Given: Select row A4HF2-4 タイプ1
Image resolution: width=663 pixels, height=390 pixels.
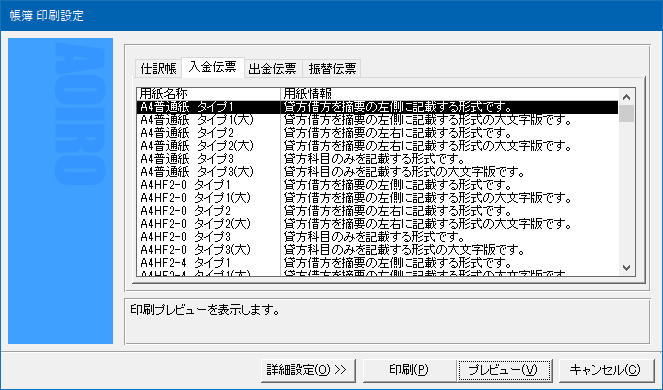Looking at the screenshot, I should pyautogui.click(x=377, y=263).
